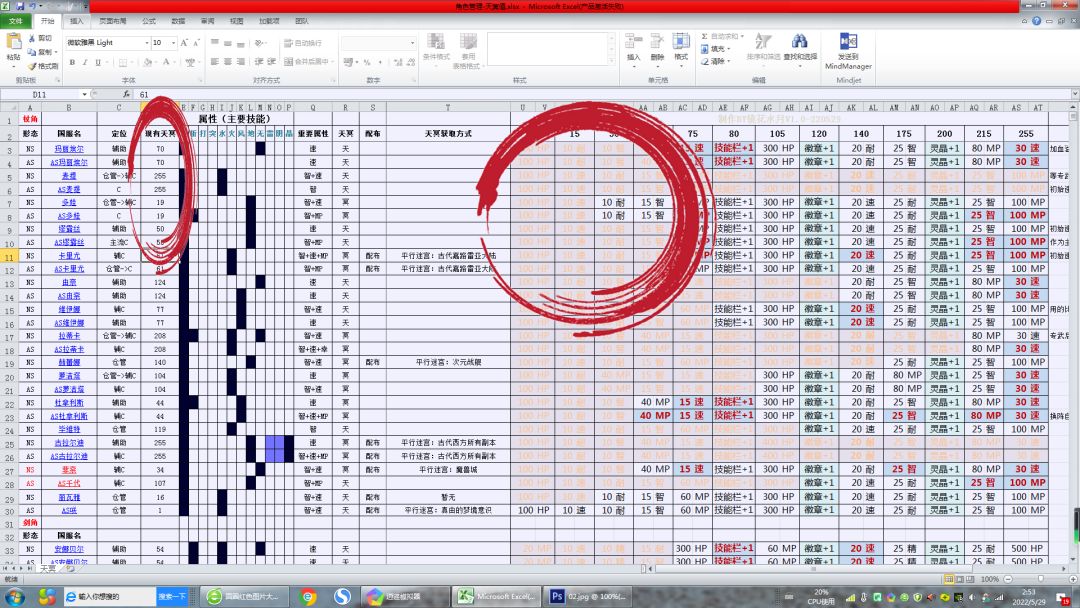Open Format as Table (套用表格格式)
Image resolution: width=1080 pixels, height=608 pixels.
click(467, 51)
